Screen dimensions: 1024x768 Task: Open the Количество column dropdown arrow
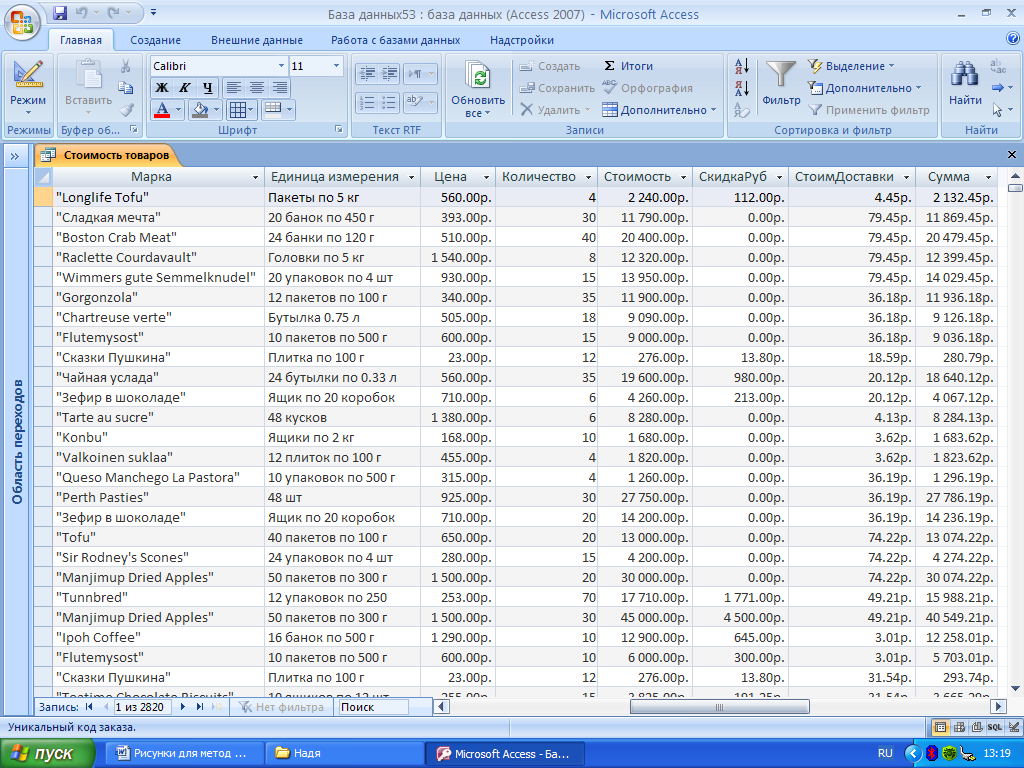pyautogui.click(x=588, y=177)
